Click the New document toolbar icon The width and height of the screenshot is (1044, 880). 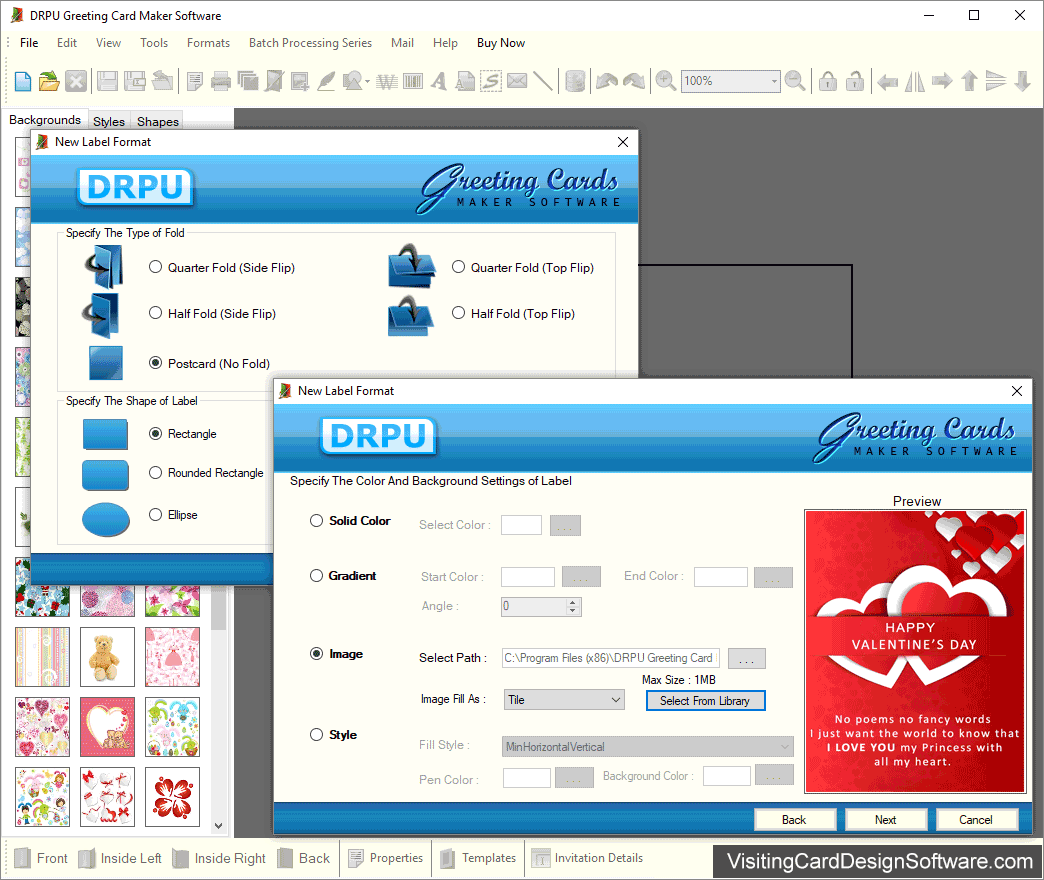click(x=23, y=81)
